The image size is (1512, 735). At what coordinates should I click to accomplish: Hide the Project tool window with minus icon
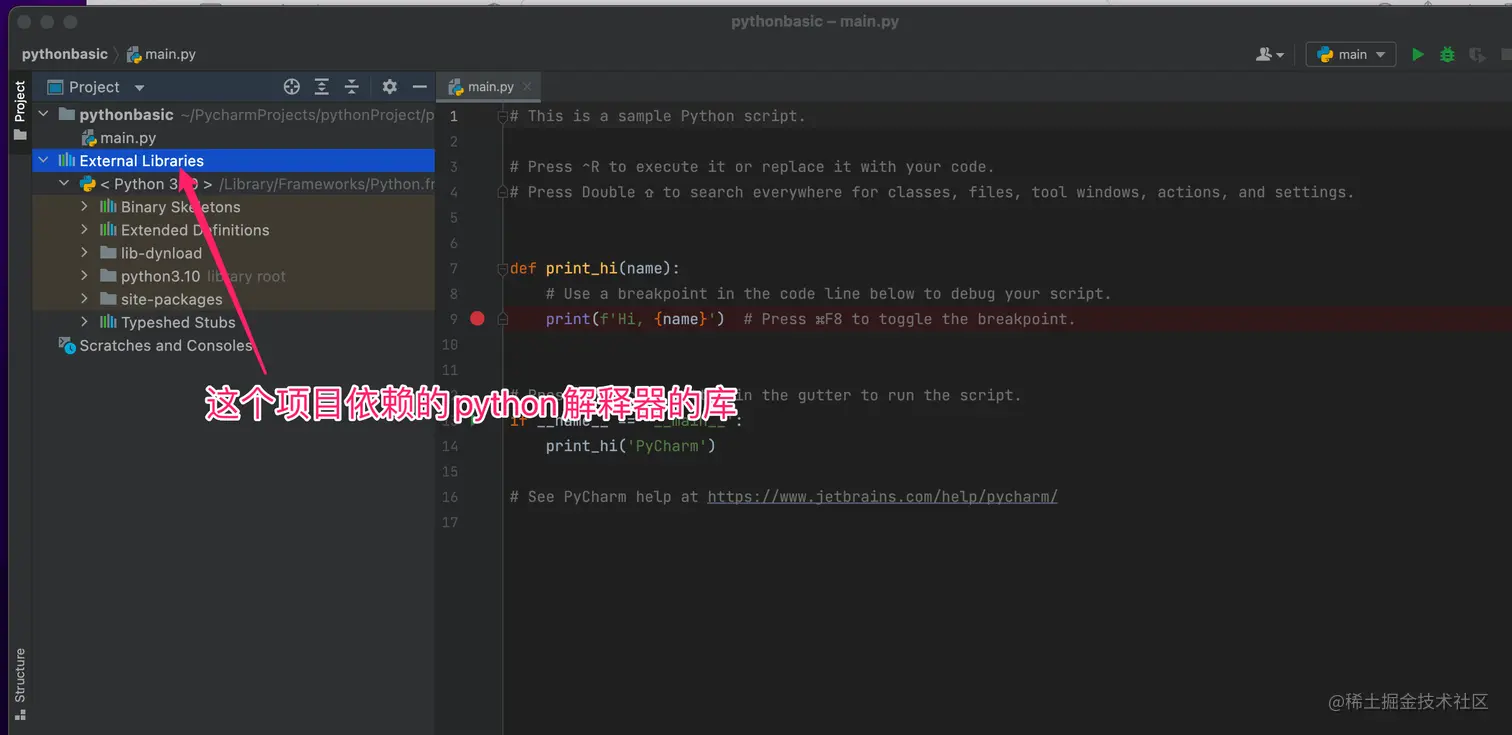point(420,87)
